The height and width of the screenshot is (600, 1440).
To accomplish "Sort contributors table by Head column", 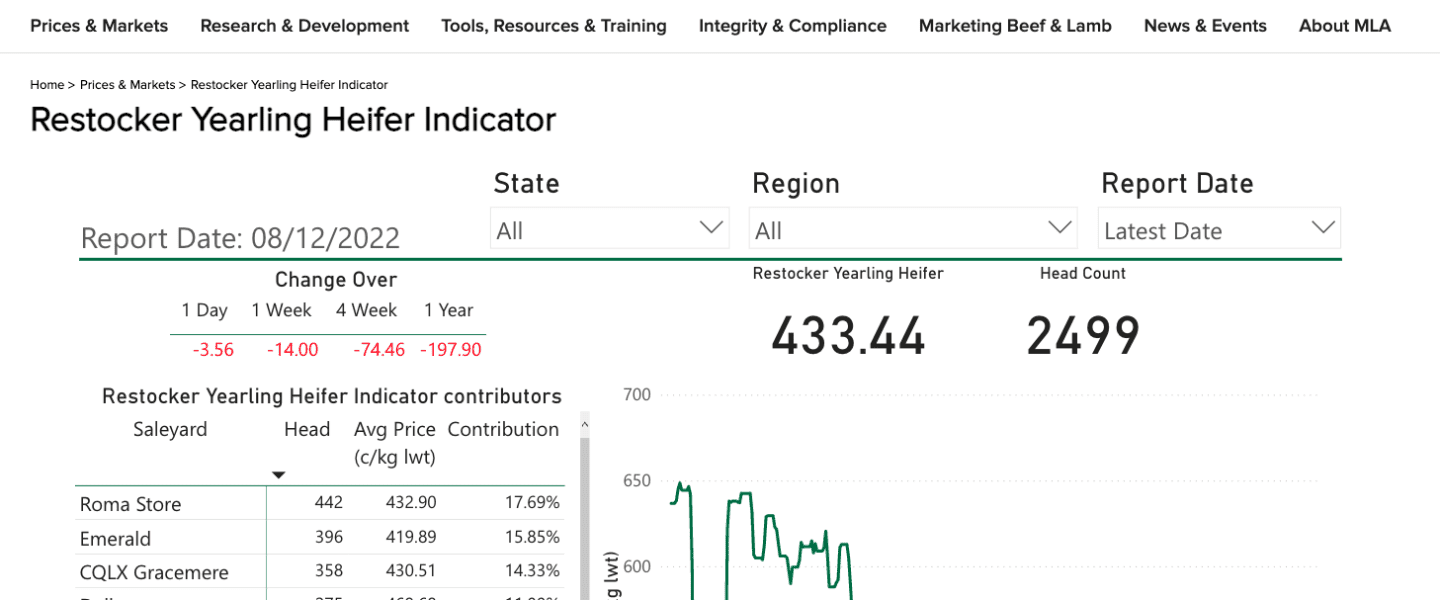I will point(307,429).
